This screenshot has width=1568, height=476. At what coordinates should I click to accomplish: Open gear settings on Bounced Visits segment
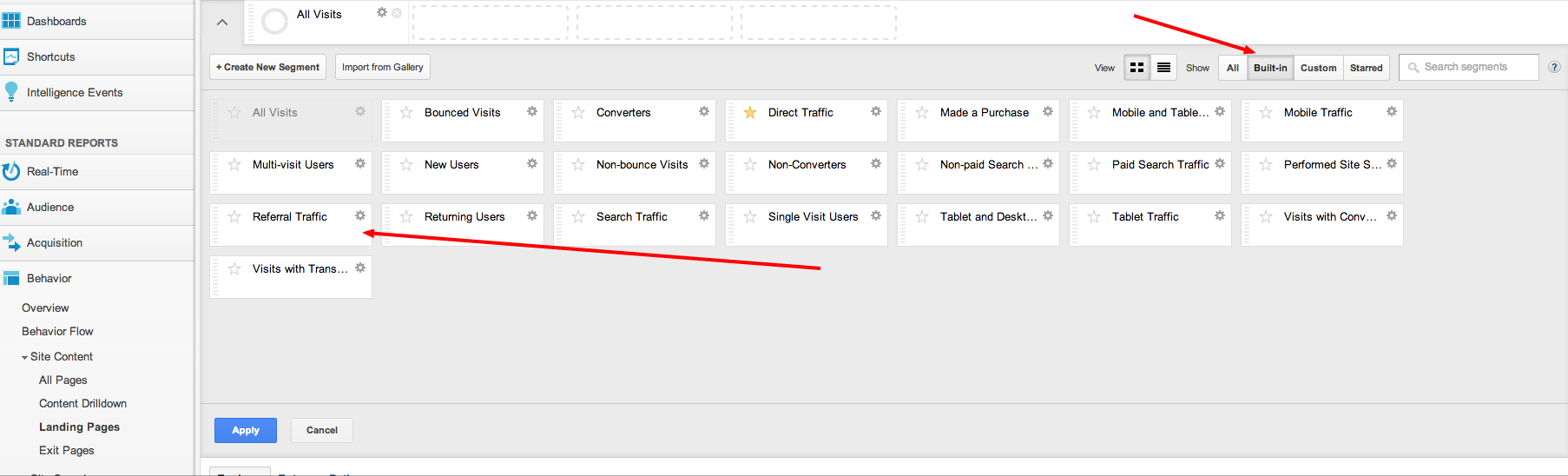click(x=532, y=111)
